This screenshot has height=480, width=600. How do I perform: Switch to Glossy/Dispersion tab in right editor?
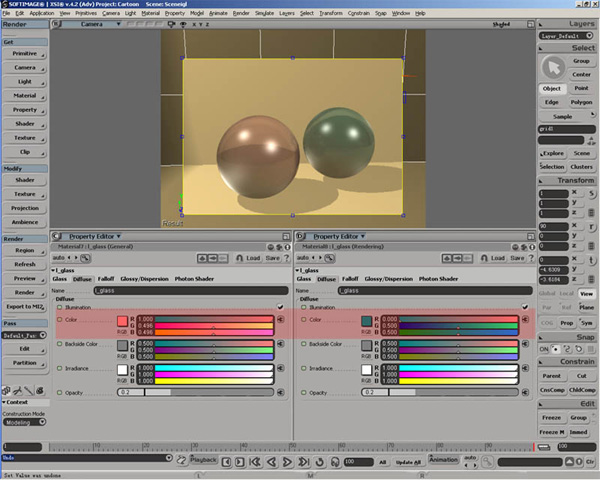(x=388, y=279)
